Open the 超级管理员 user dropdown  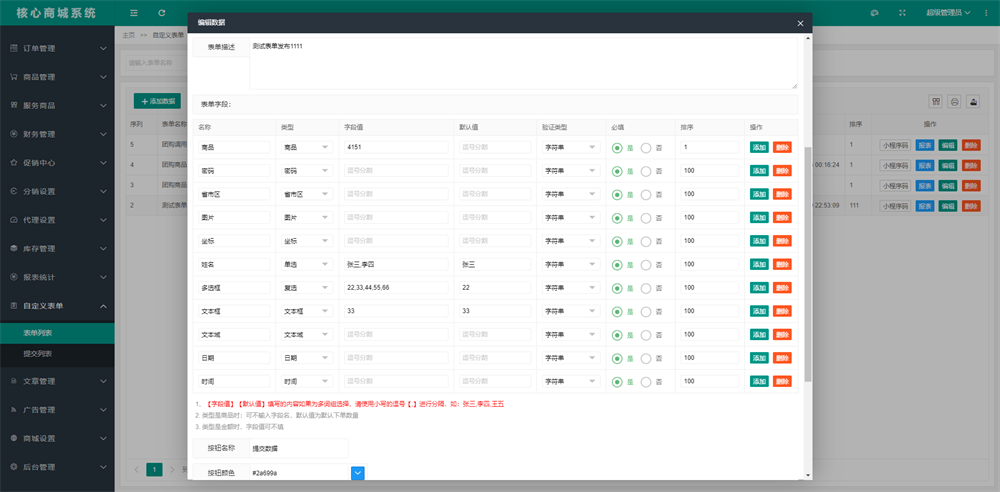pyautogui.click(x=948, y=13)
